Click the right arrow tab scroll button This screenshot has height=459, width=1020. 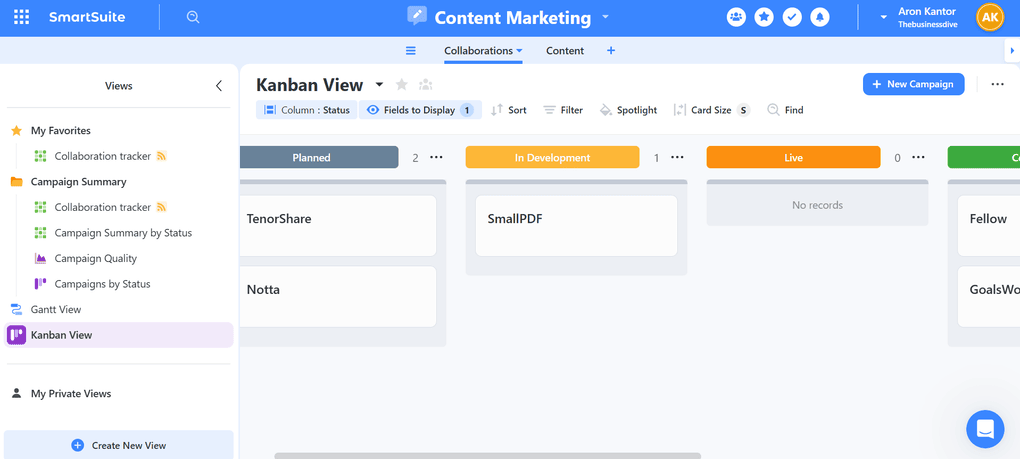coord(1012,51)
